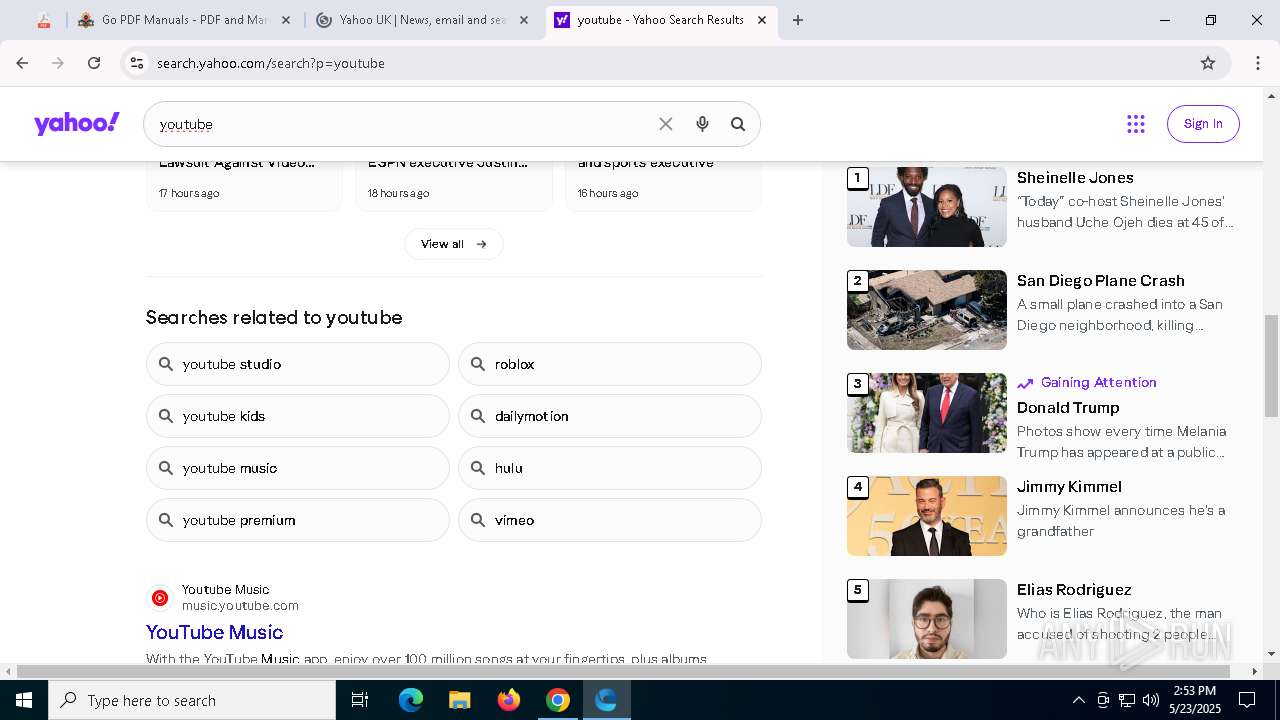This screenshot has height=720, width=1280.
Task: Open Donald Trump trending story
Action: [1068, 408]
